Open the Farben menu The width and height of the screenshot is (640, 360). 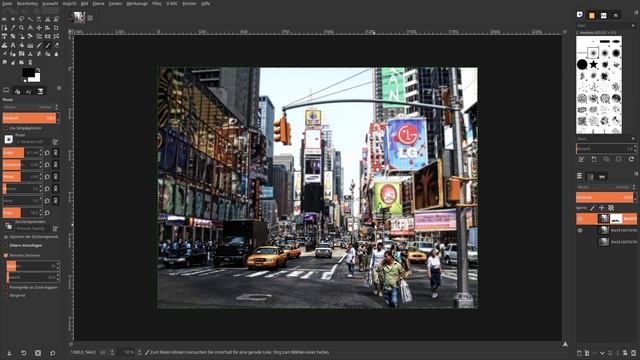(115, 3)
